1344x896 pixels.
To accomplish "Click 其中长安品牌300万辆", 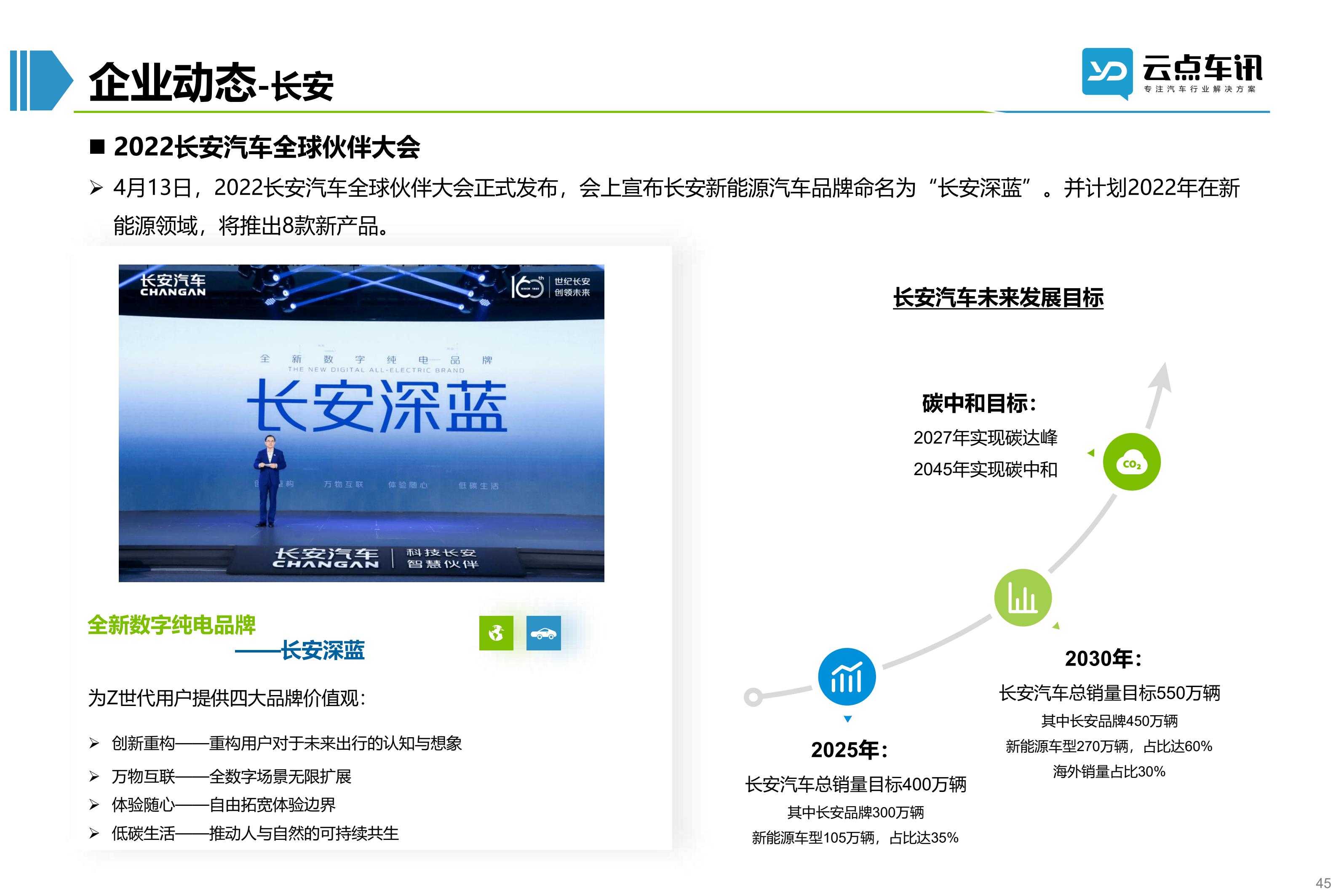I will [x=855, y=813].
